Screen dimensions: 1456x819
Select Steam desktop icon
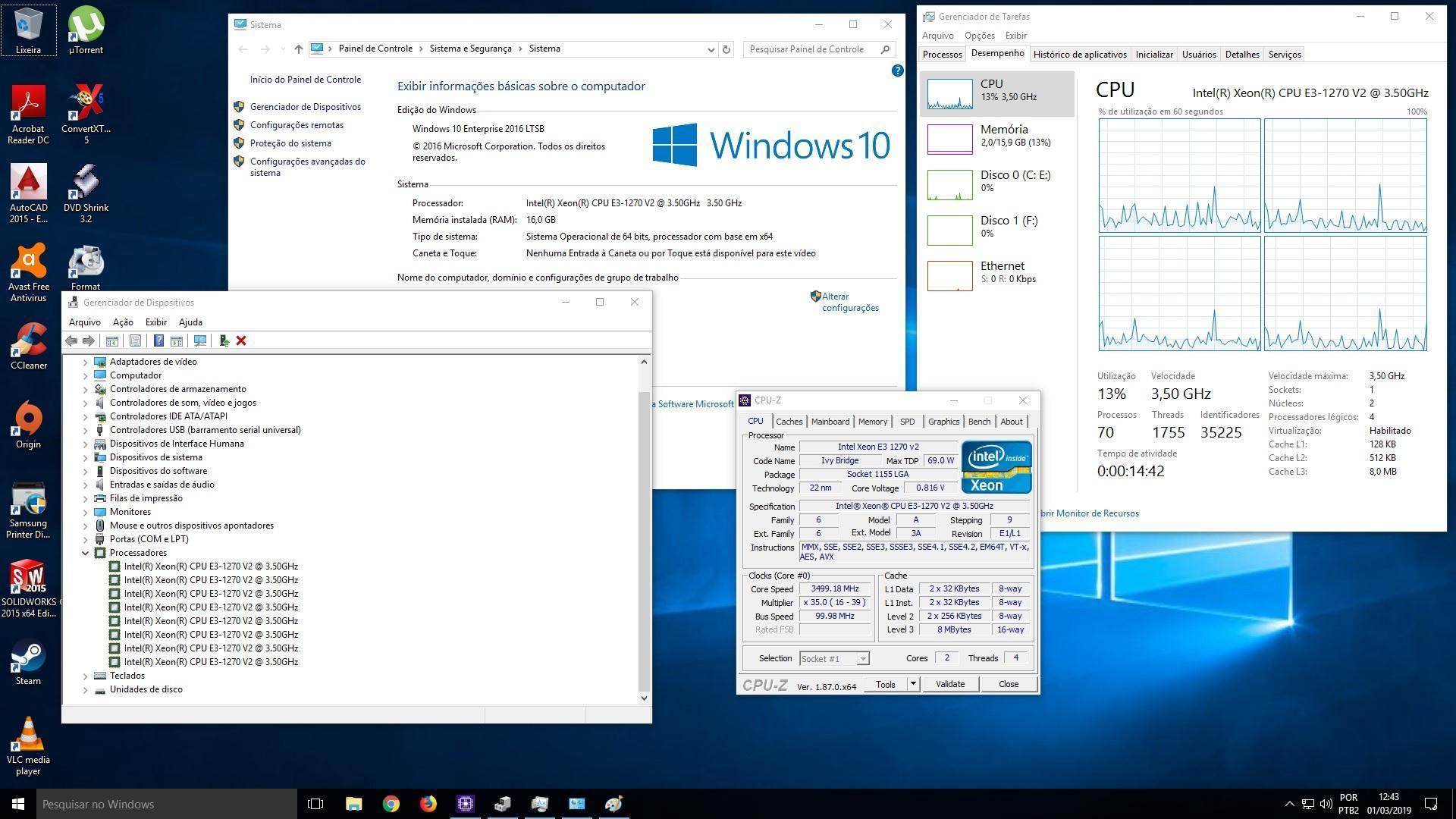(28, 661)
